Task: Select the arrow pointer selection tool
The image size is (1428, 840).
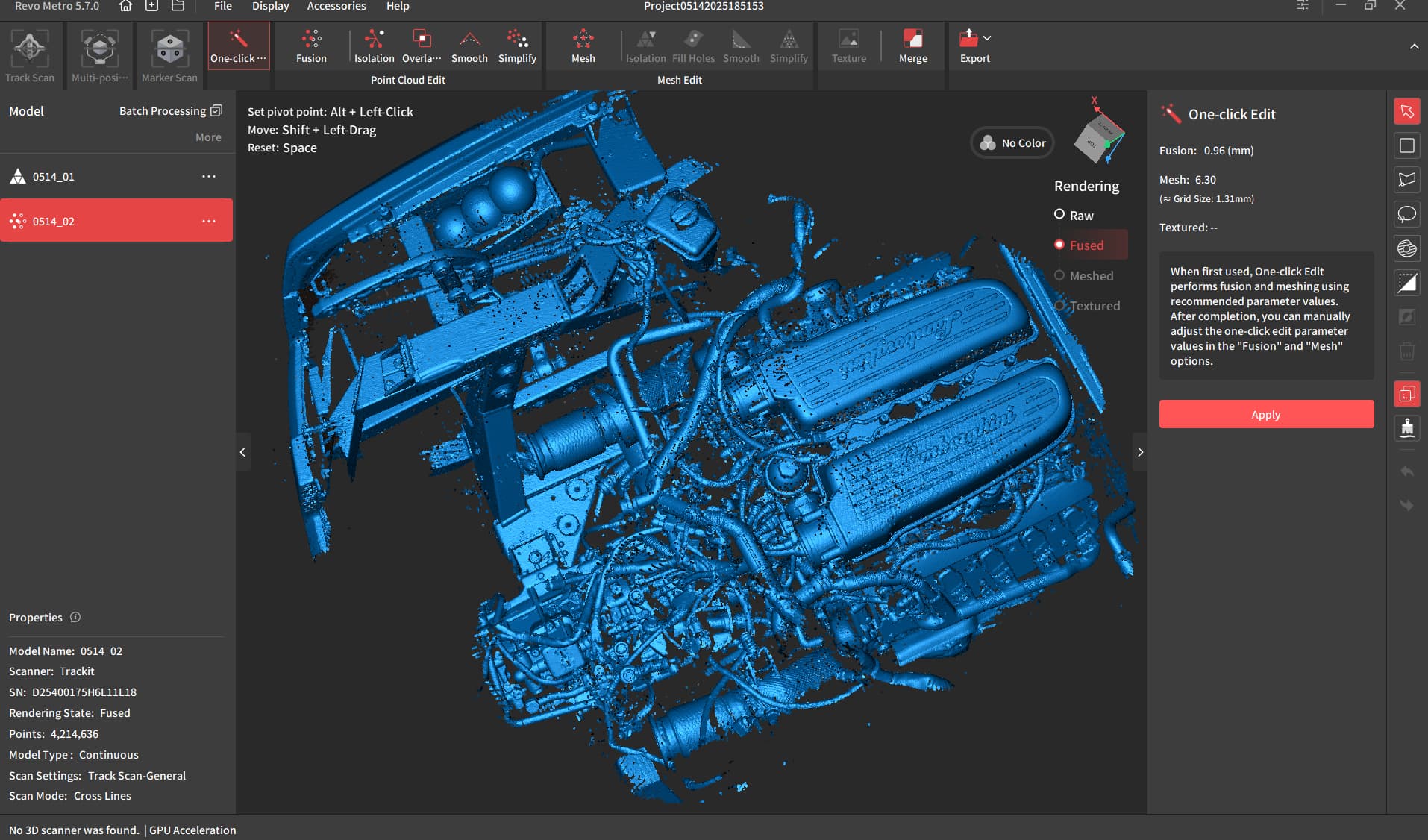Action: (x=1406, y=111)
